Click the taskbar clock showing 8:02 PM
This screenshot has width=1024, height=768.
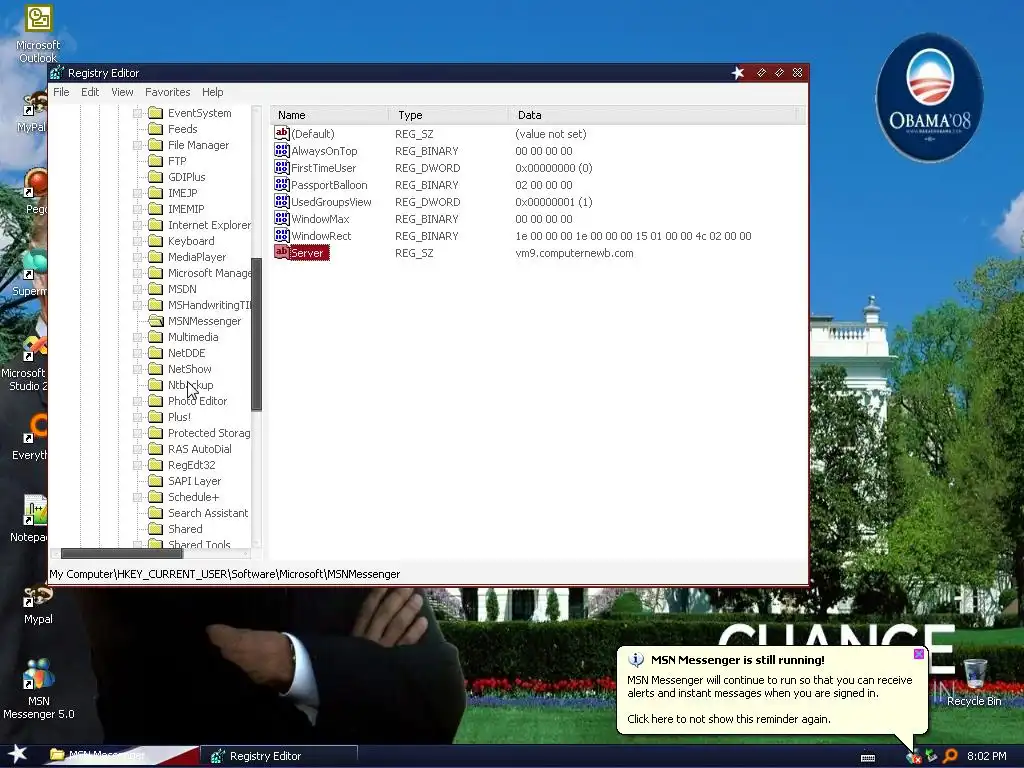(x=987, y=756)
